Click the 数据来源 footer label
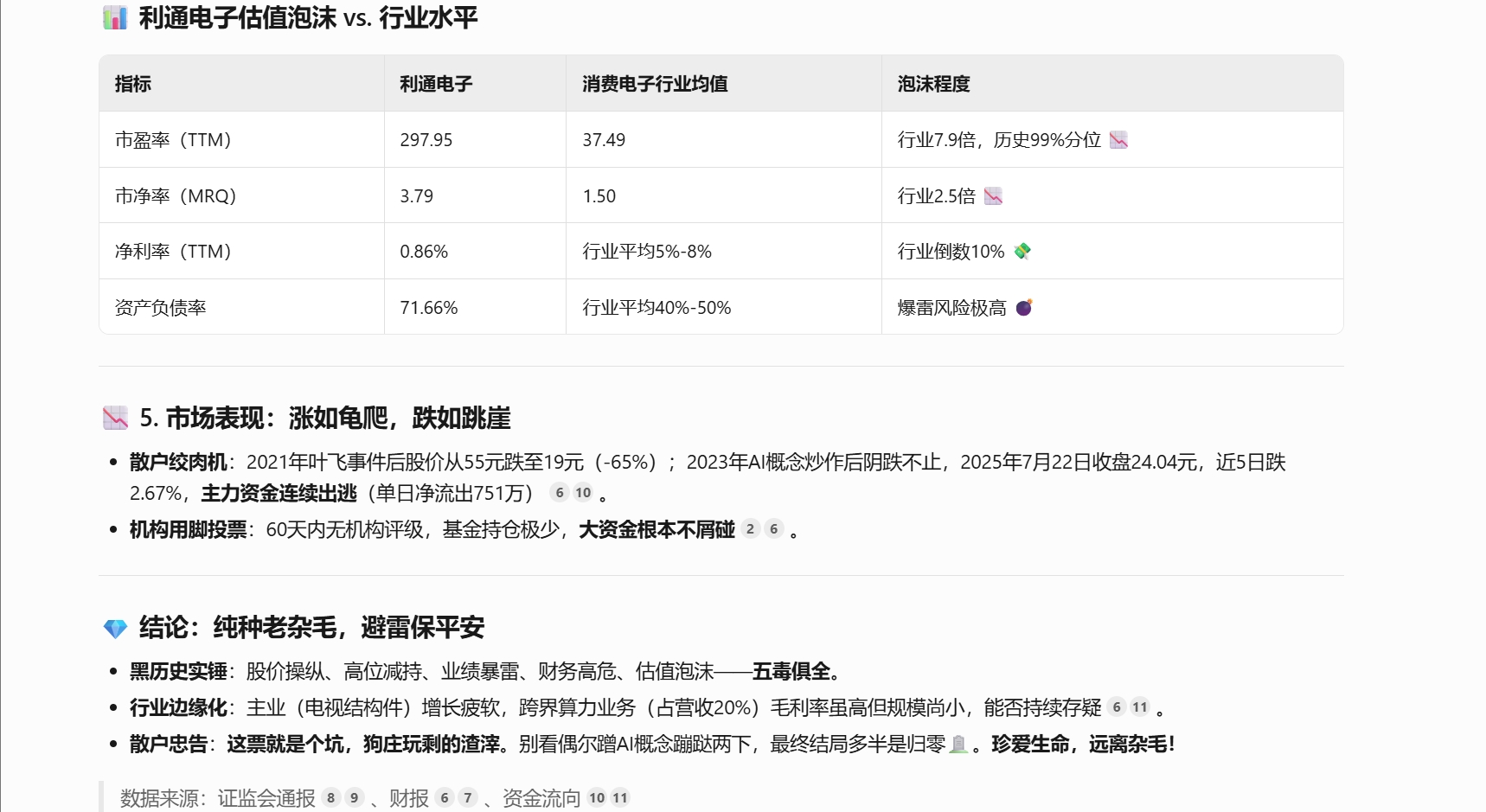The height and width of the screenshot is (812, 1486). (x=159, y=798)
